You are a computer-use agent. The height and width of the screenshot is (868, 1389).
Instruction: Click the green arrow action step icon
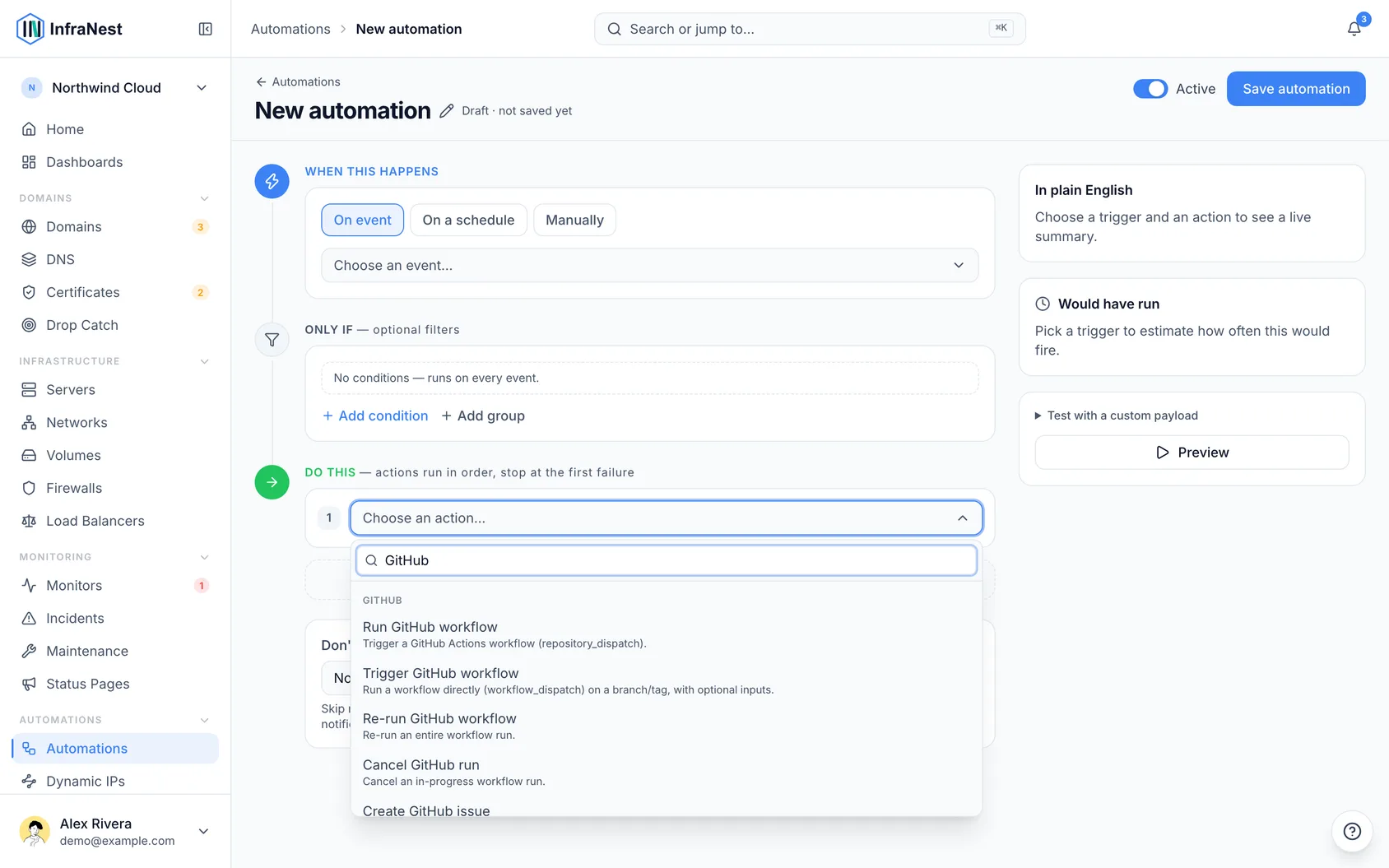click(272, 482)
